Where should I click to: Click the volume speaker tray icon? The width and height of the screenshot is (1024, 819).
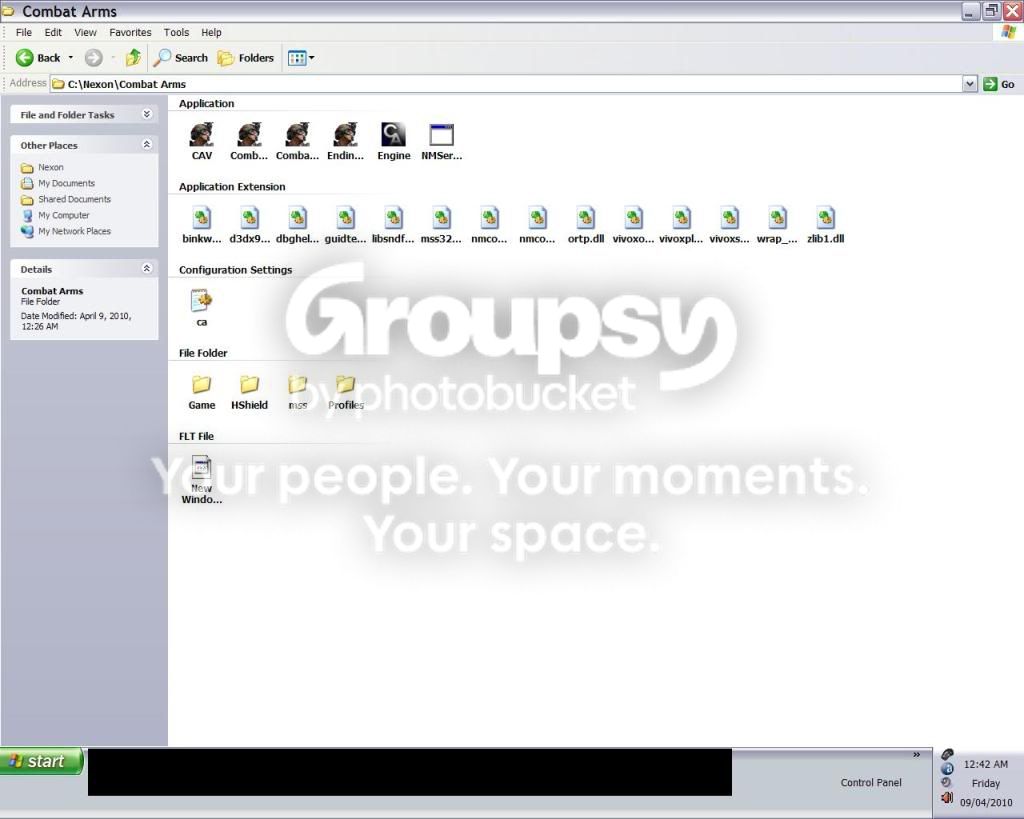pyautogui.click(x=947, y=797)
